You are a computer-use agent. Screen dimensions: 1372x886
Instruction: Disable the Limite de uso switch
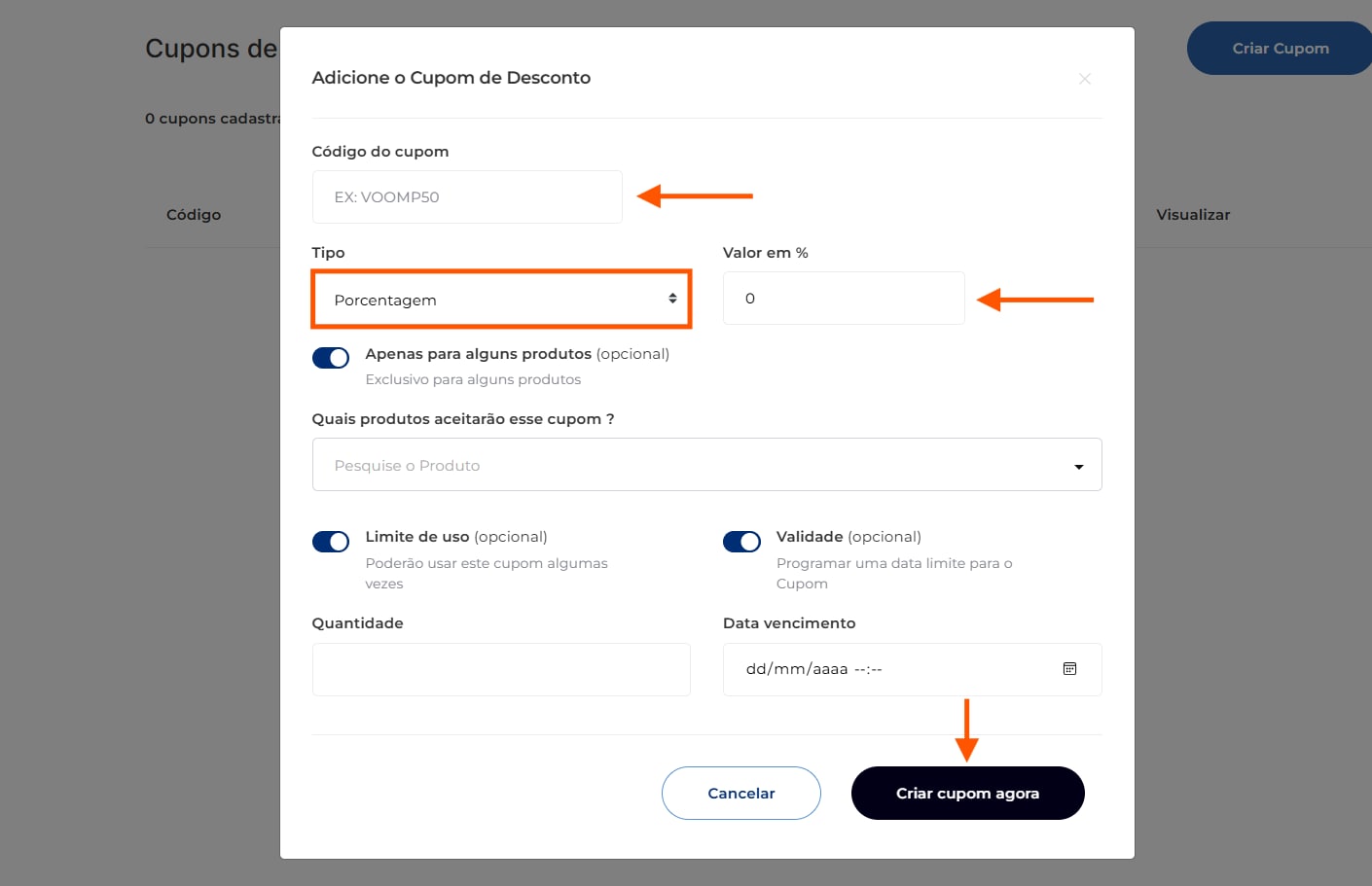point(331,542)
